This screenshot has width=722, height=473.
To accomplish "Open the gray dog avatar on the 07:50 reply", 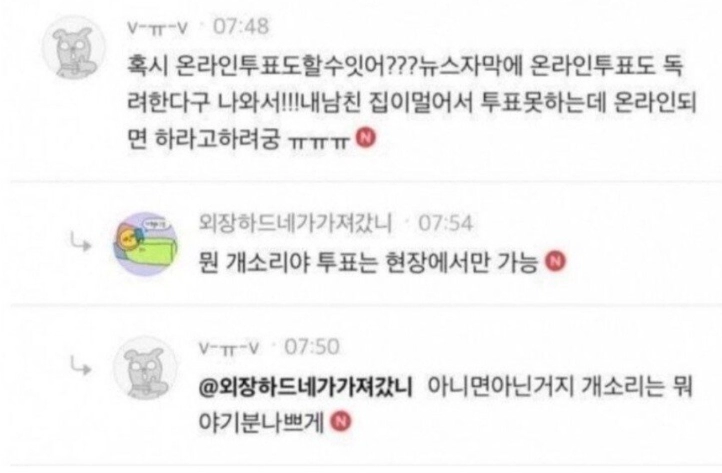I will pyautogui.click(x=146, y=368).
